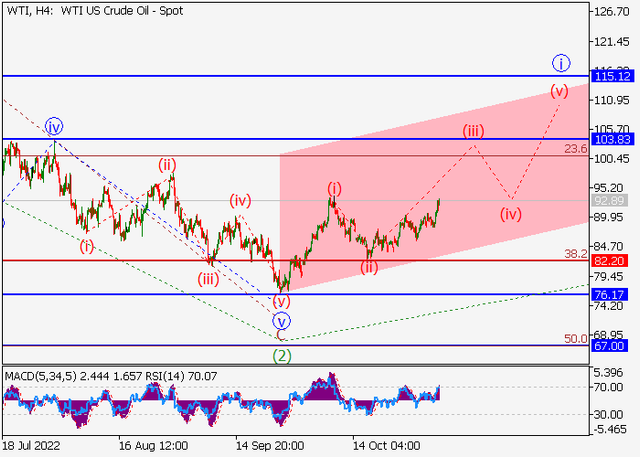Select the 103.83 blue price tag
Screen dimensions: 640x457
pyautogui.click(x=613, y=139)
